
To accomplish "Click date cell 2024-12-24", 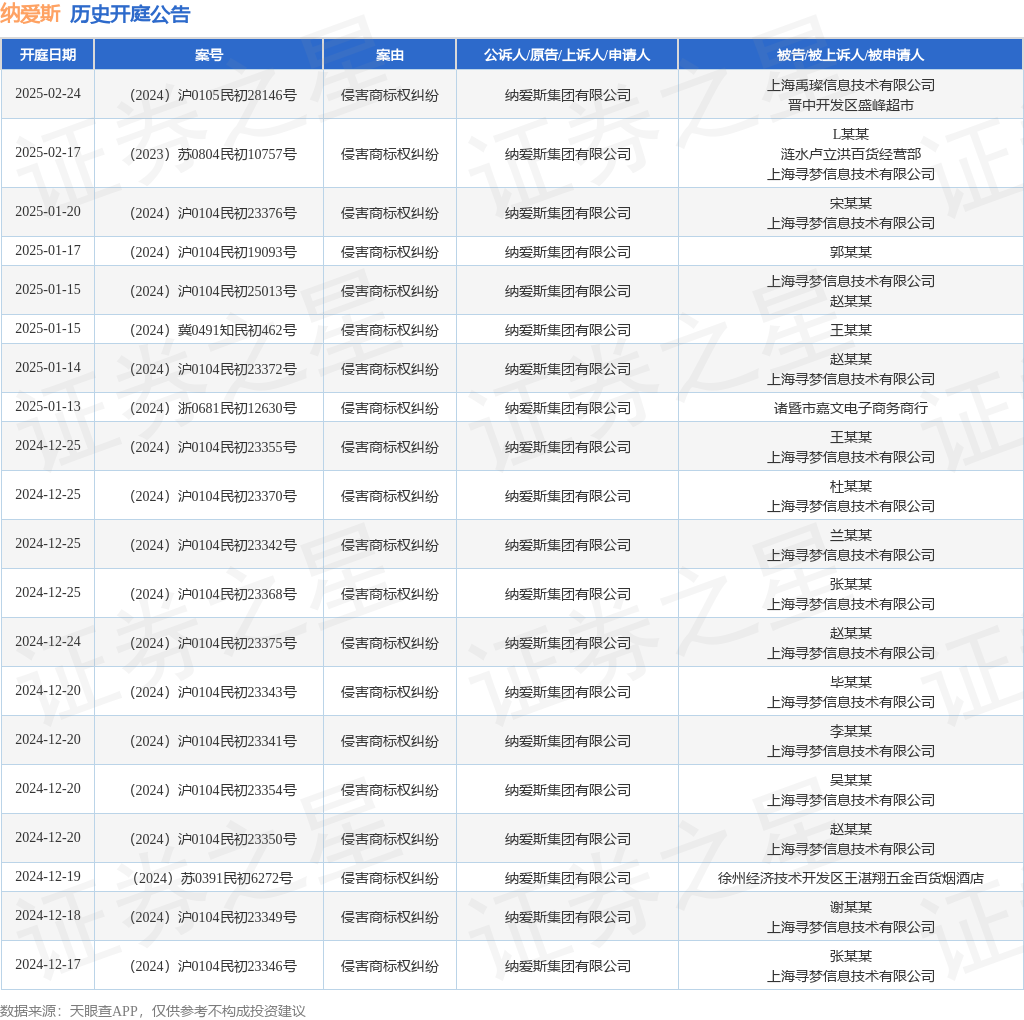I will tap(48, 642).
